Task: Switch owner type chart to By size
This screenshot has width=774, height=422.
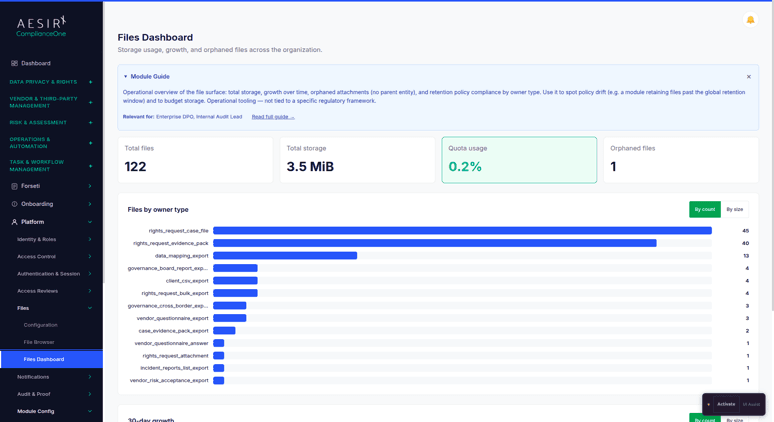Action: [735, 209]
